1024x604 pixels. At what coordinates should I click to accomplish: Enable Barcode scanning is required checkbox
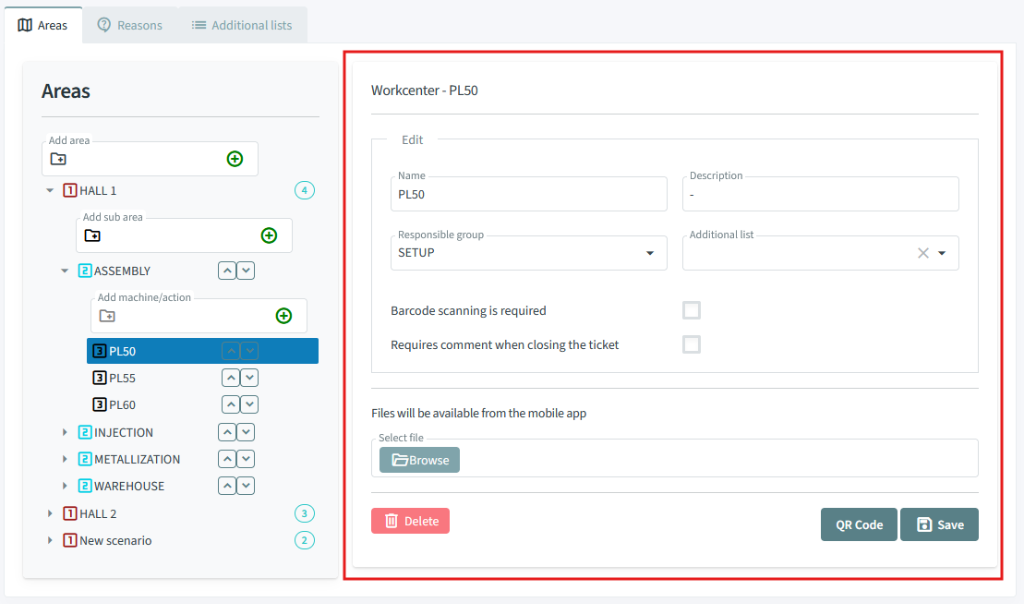[691, 310]
